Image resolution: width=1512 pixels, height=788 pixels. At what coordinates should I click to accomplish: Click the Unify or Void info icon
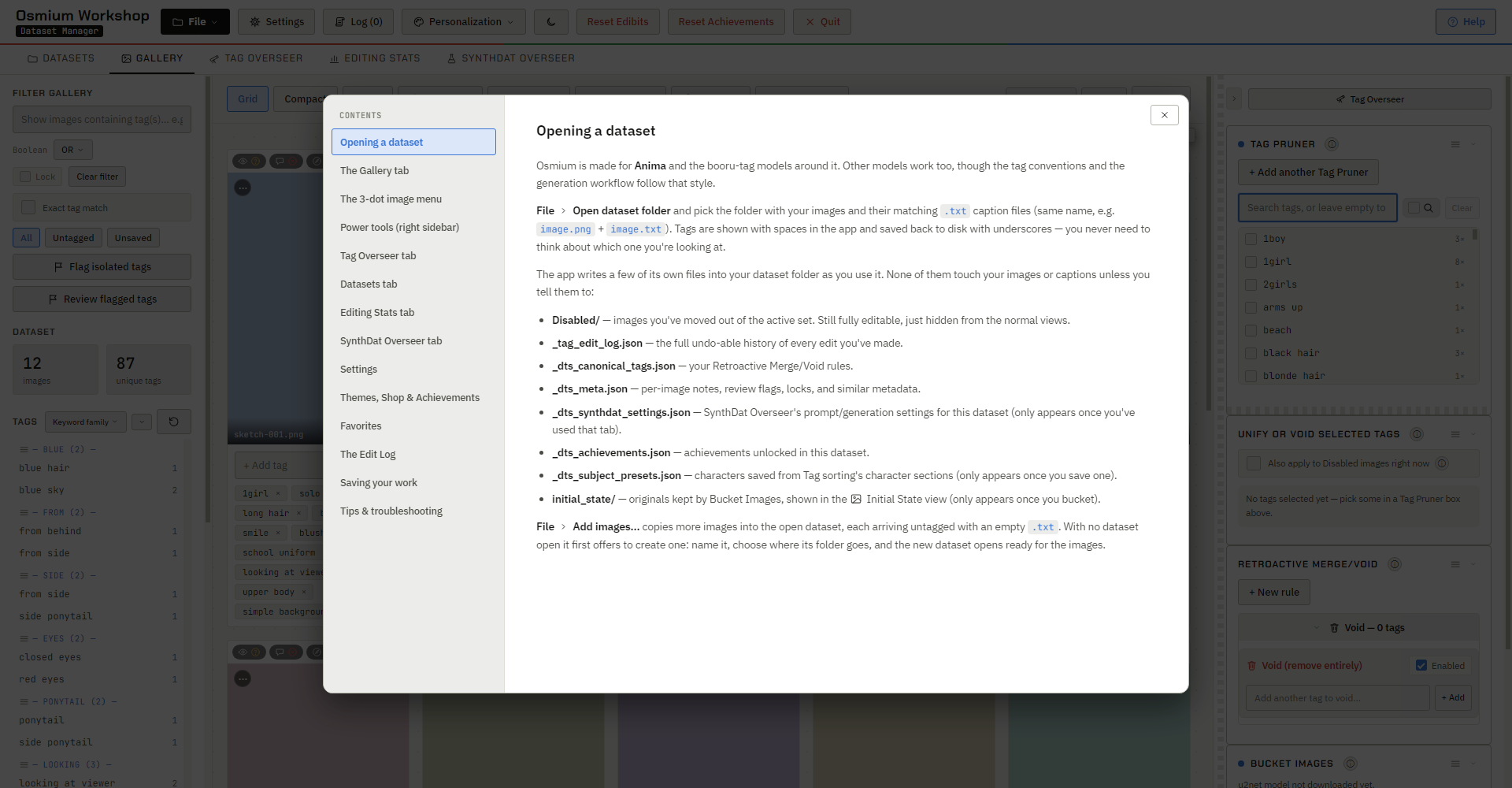1417,434
